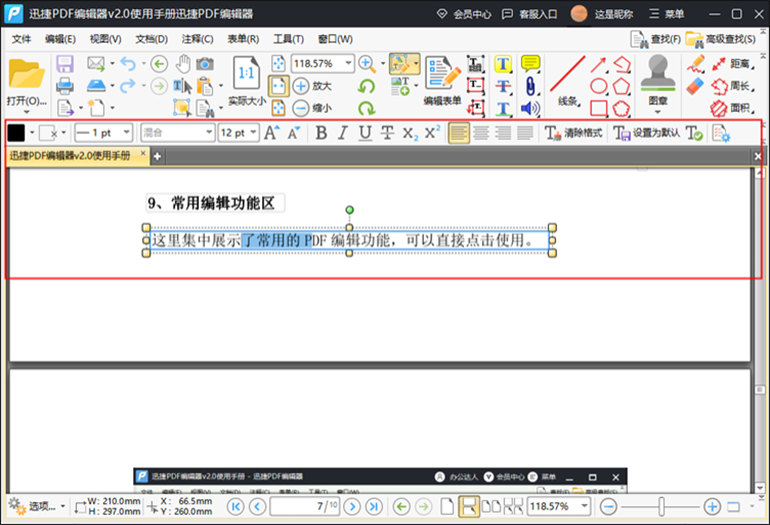
Task: Set right text alignment
Action: [503, 133]
